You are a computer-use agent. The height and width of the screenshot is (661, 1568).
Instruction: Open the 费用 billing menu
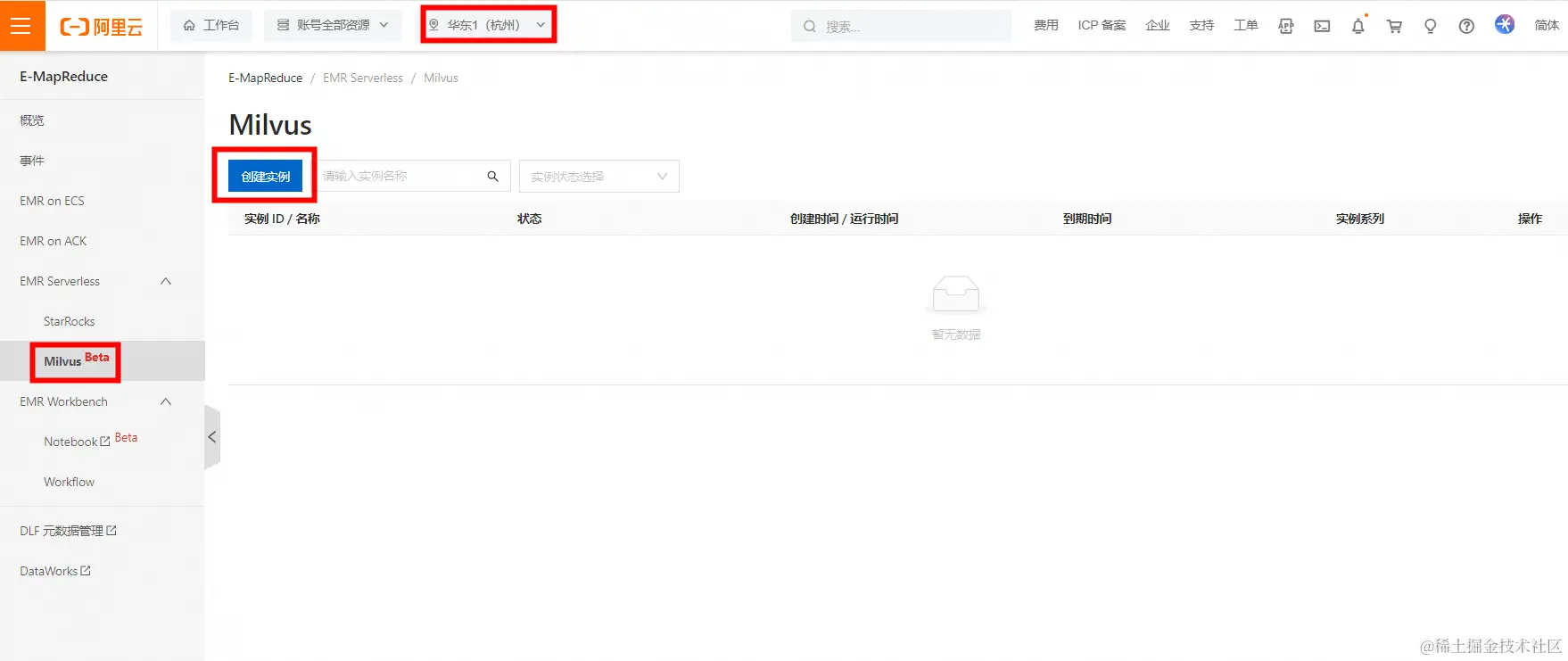click(1045, 26)
